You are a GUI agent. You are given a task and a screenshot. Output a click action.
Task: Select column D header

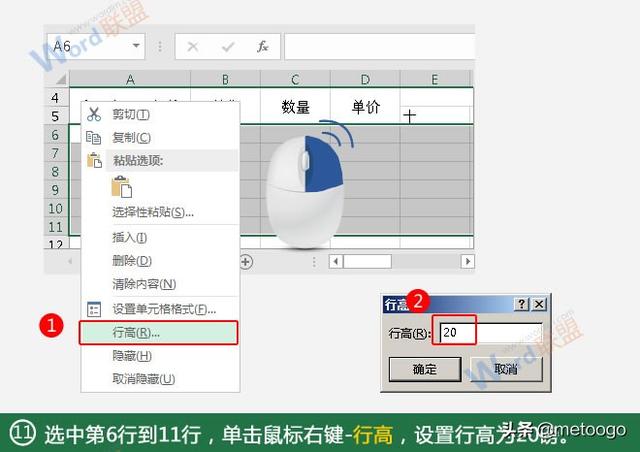[x=365, y=79]
